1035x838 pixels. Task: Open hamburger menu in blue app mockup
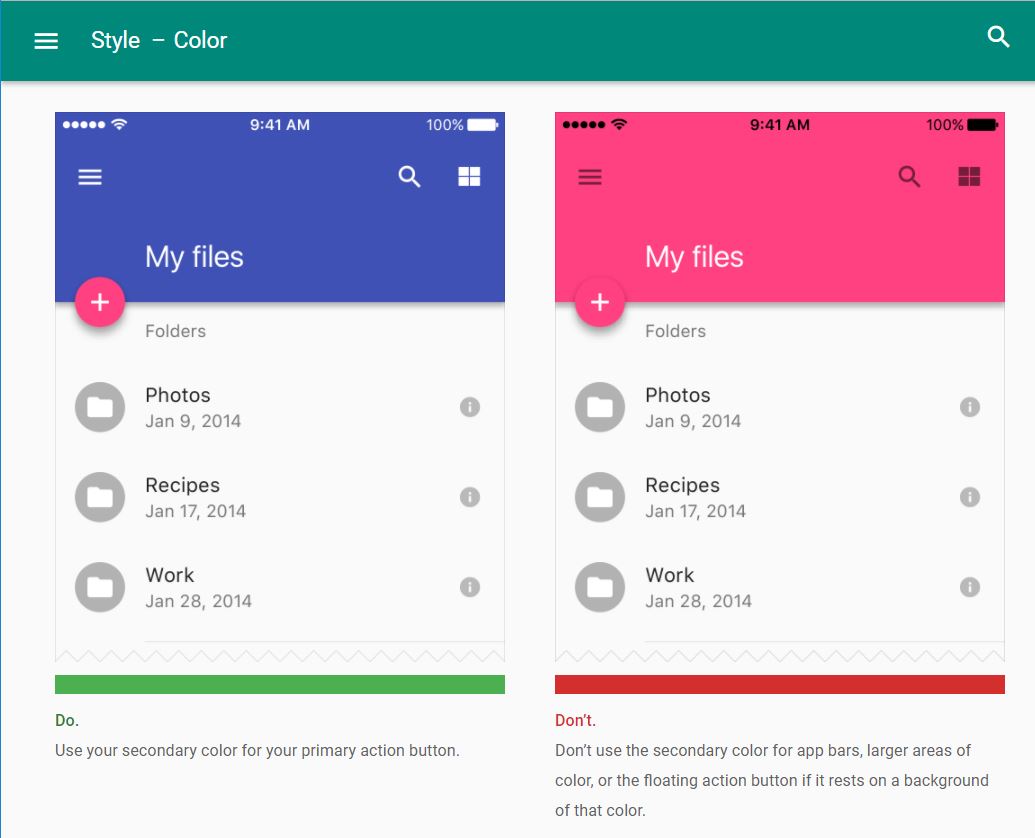(90, 177)
